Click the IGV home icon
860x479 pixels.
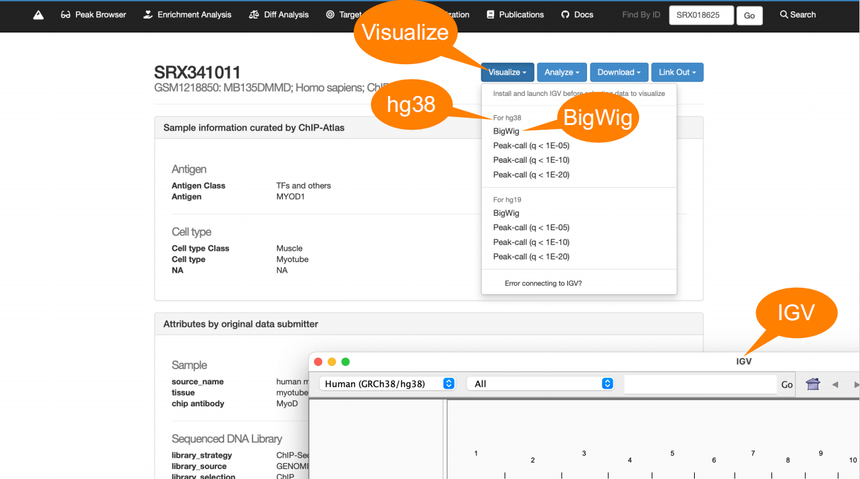click(x=813, y=384)
